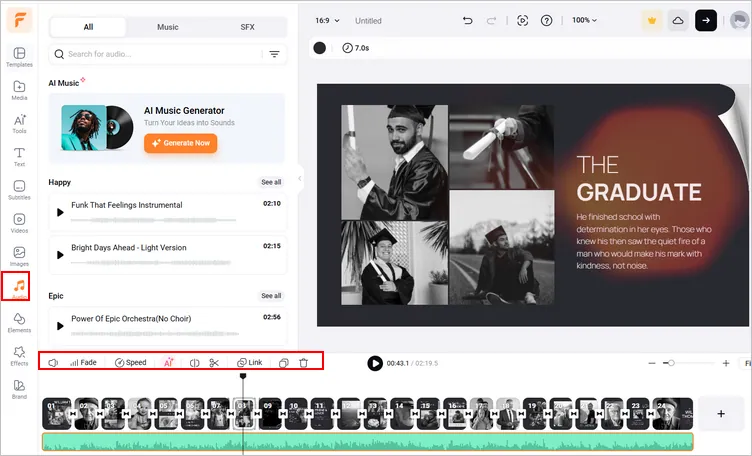Open the 100% zoom dropdown
This screenshot has width=752, height=456.
584,20
